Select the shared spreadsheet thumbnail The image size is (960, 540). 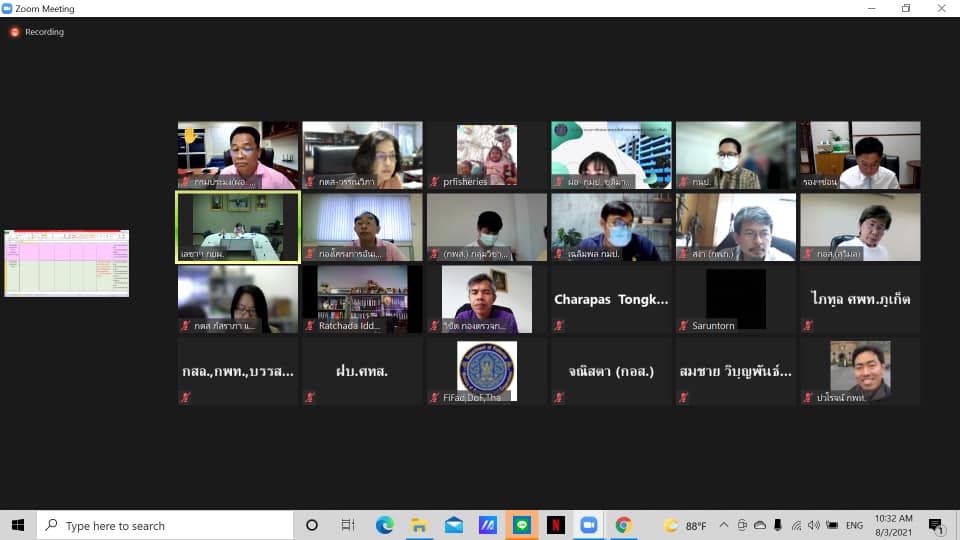click(67, 263)
